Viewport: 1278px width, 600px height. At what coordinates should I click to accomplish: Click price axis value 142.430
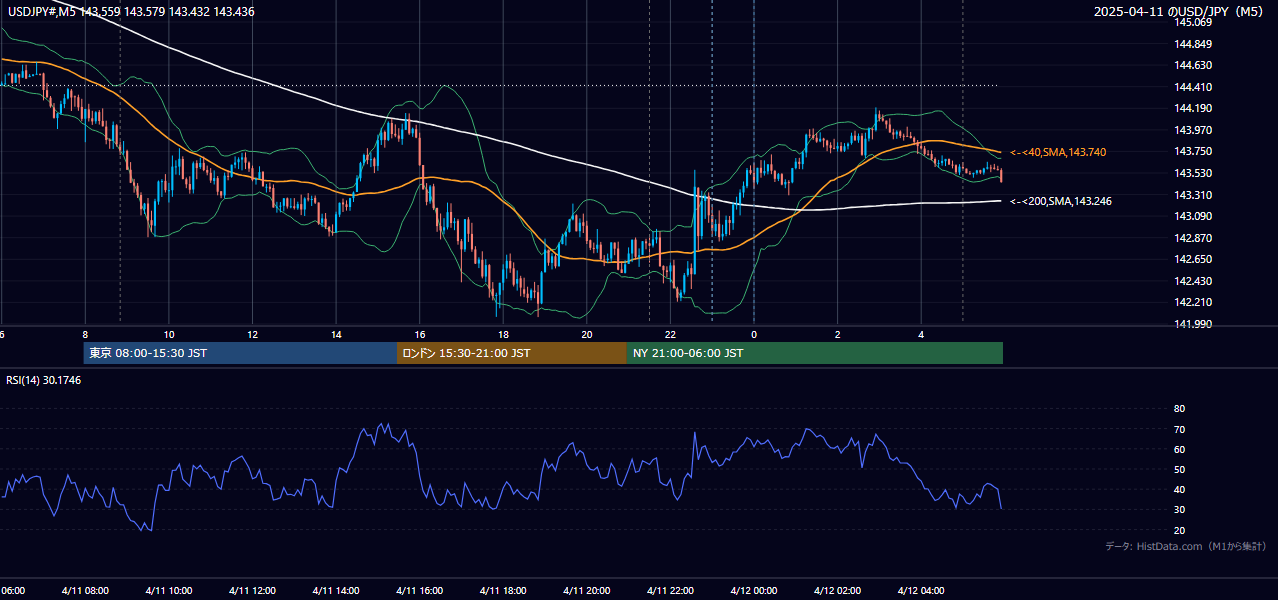tap(1192, 281)
